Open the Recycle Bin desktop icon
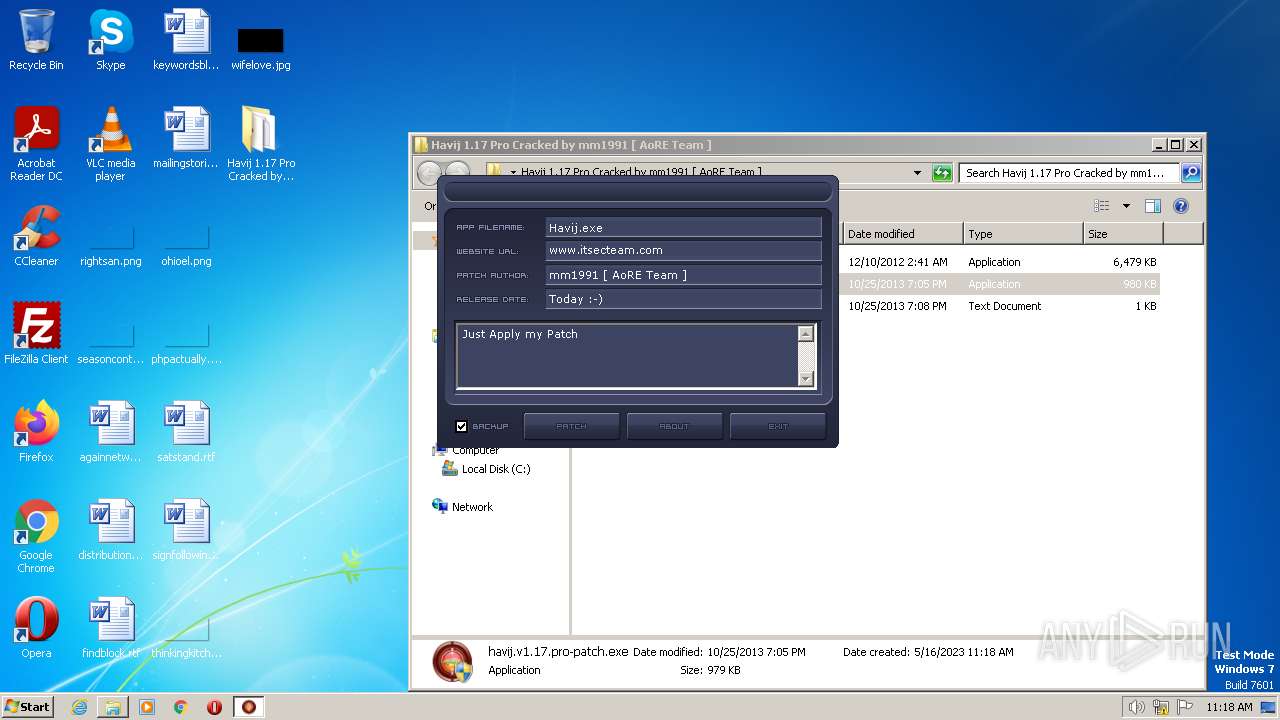This screenshot has height=720, width=1280. (36, 40)
